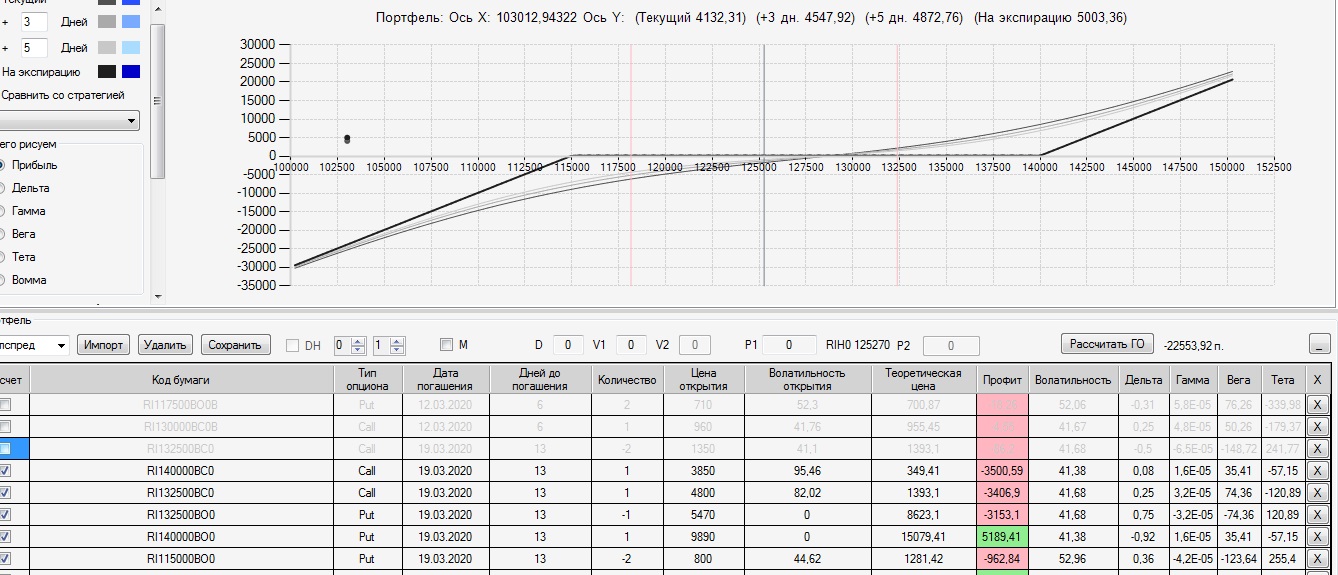Sort by Тета column header
This screenshot has height=575, width=1338.
click(1282, 380)
